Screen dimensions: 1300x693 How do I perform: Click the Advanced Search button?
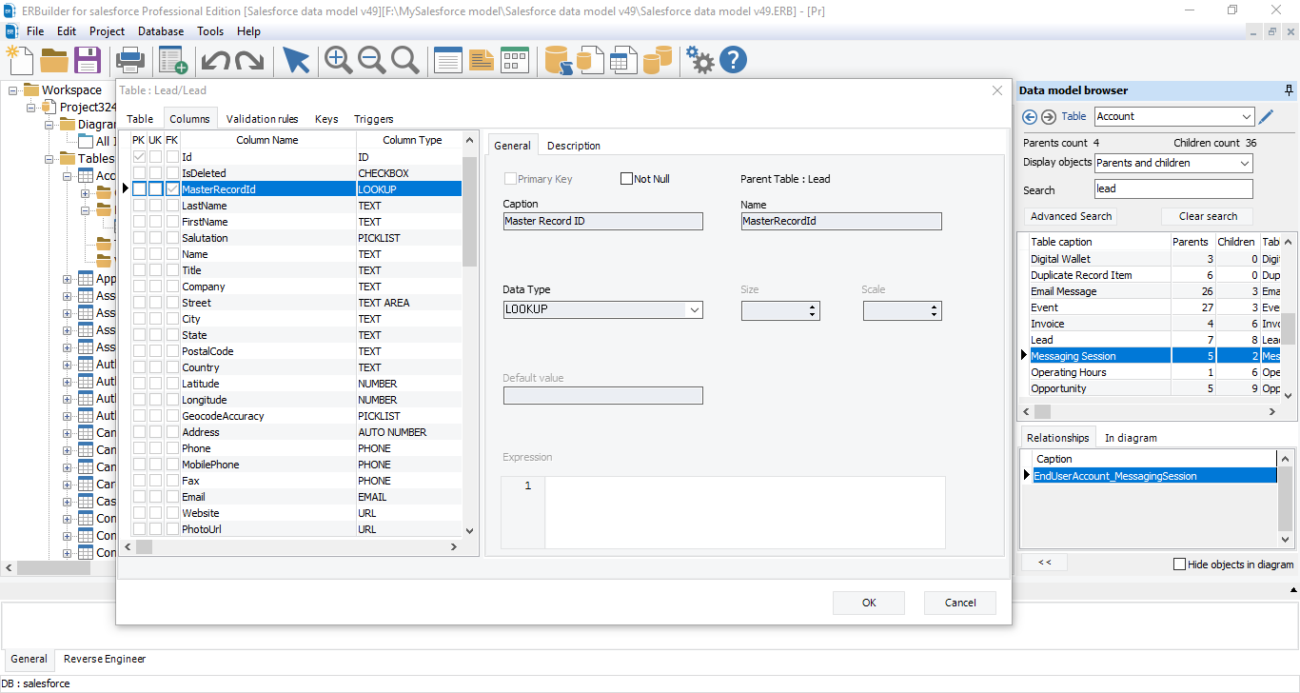(1071, 216)
